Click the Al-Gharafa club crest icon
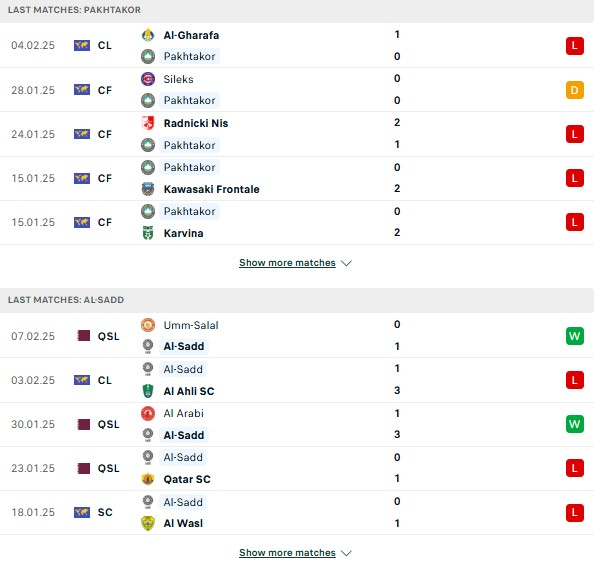The image size is (595, 573). (148, 35)
